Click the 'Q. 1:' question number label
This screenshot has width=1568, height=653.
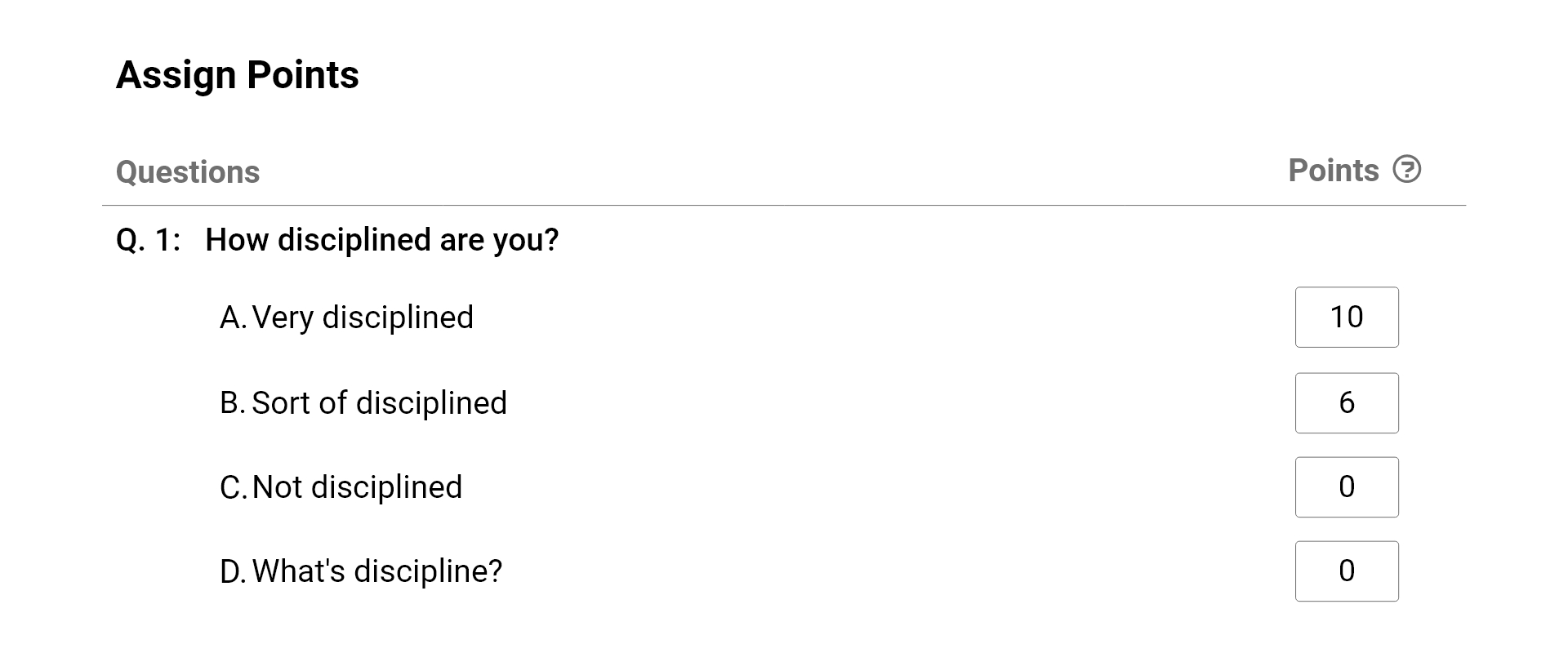tap(149, 240)
